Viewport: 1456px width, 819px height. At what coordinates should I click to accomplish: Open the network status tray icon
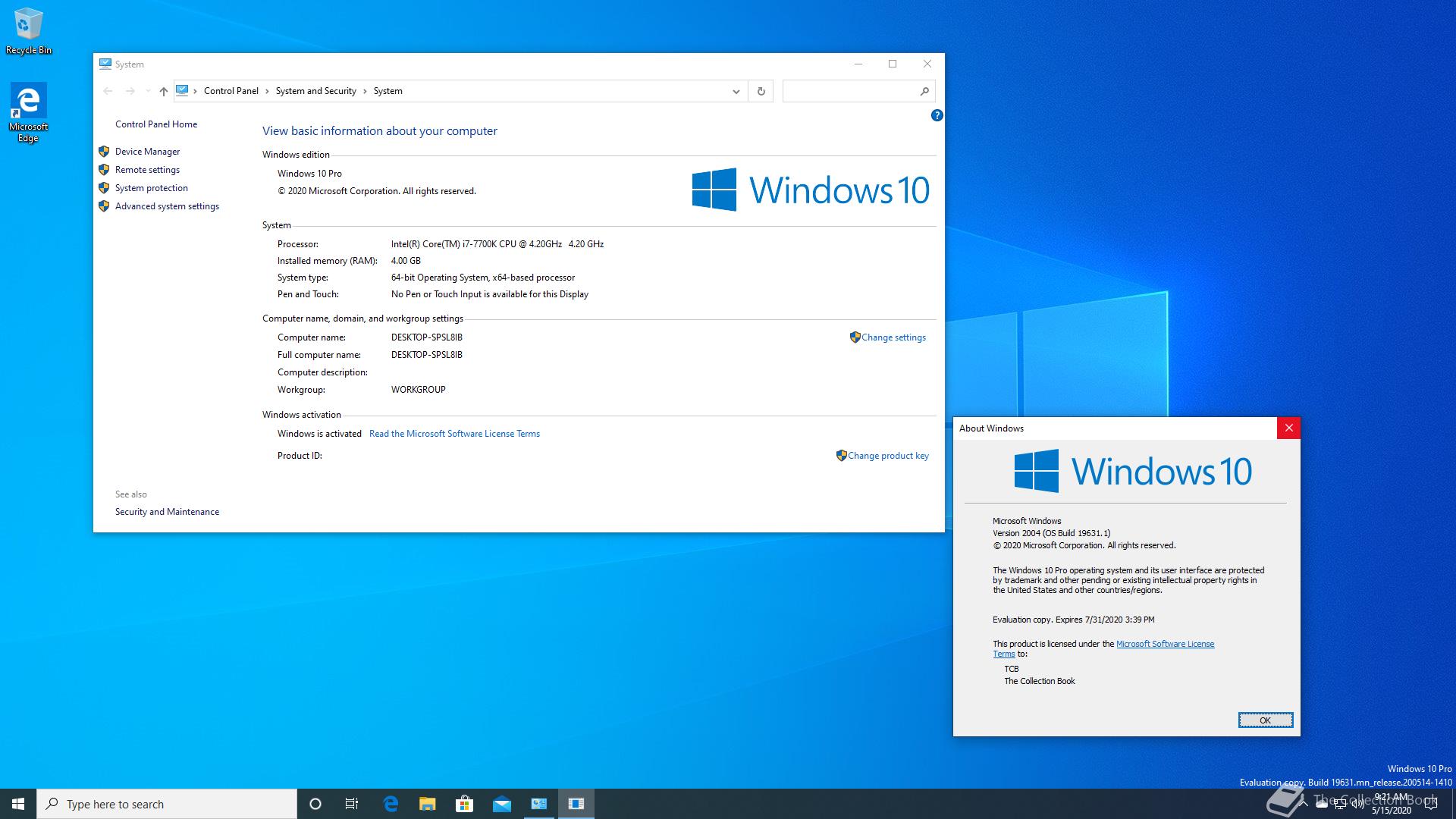[1340, 805]
